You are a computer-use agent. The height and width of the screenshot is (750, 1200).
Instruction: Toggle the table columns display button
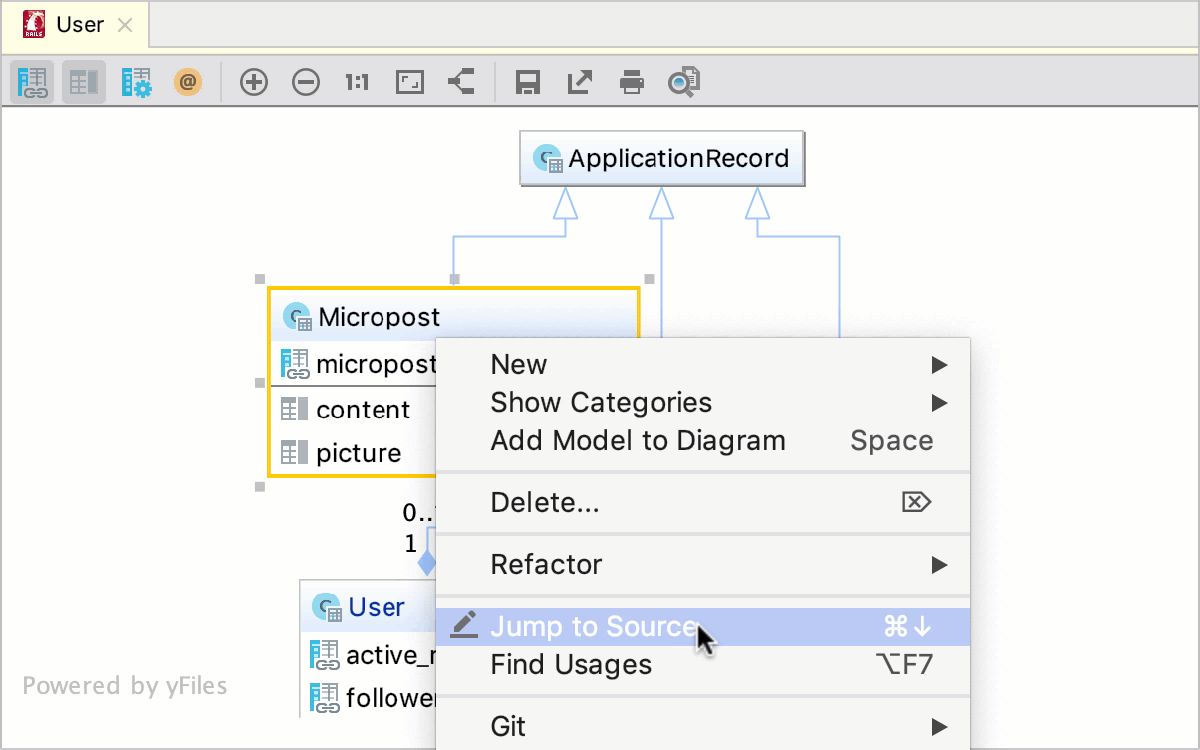click(84, 82)
